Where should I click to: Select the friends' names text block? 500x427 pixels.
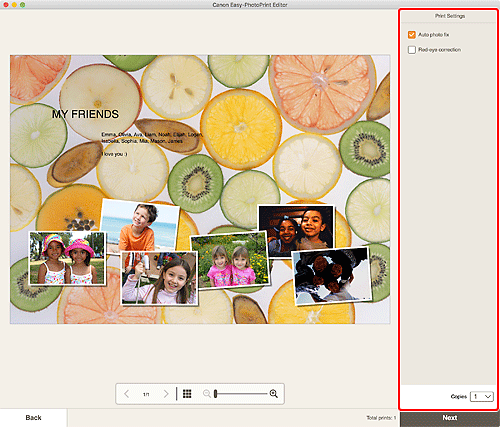152,138
